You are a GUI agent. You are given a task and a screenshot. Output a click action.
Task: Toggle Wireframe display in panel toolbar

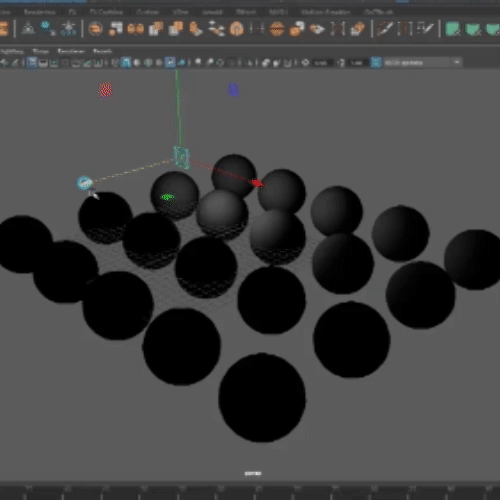(x=115, y=63)
